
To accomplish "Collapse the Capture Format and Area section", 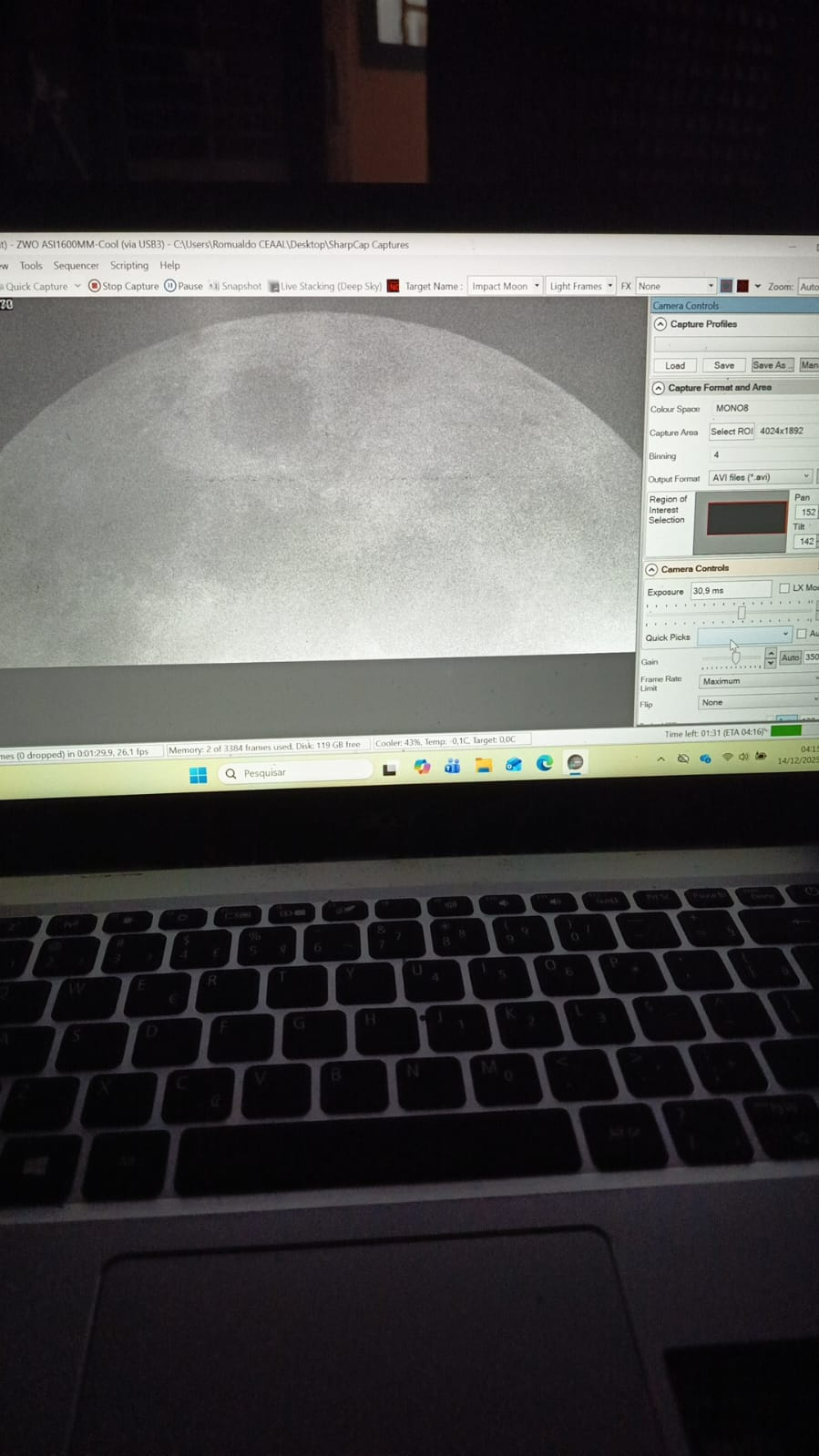I will click(x=659, y=388).
